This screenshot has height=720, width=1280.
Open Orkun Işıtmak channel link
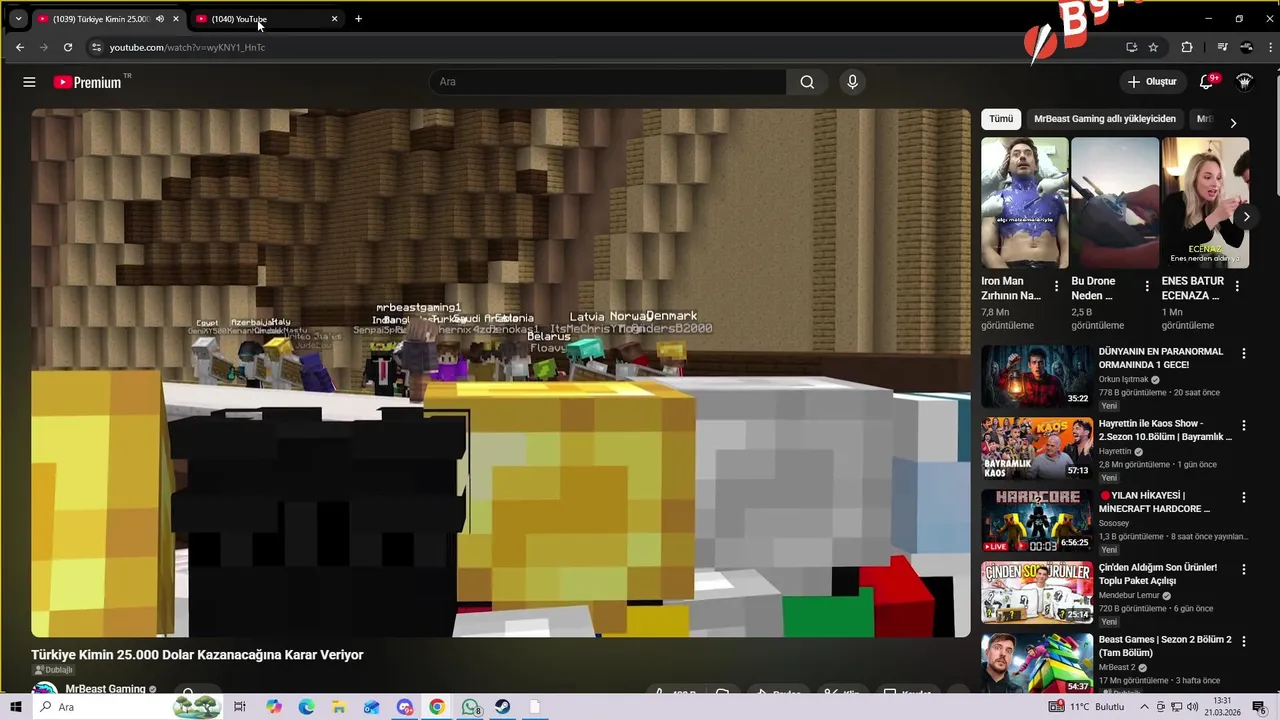click(x=1123, y=380)
